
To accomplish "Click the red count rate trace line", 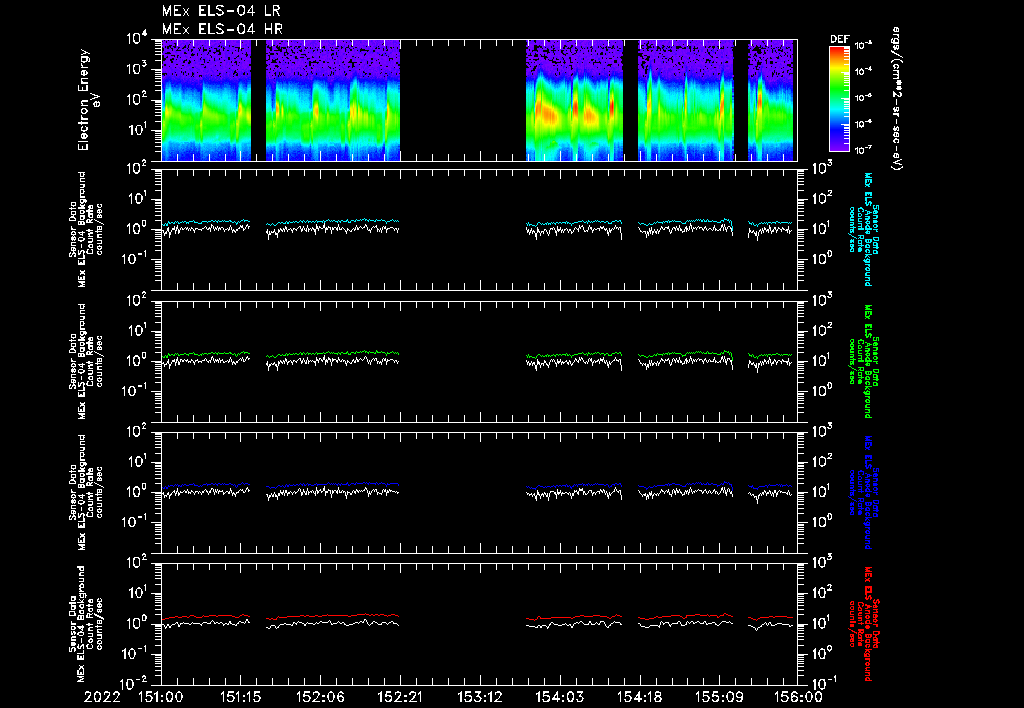I will pos(333,616).
